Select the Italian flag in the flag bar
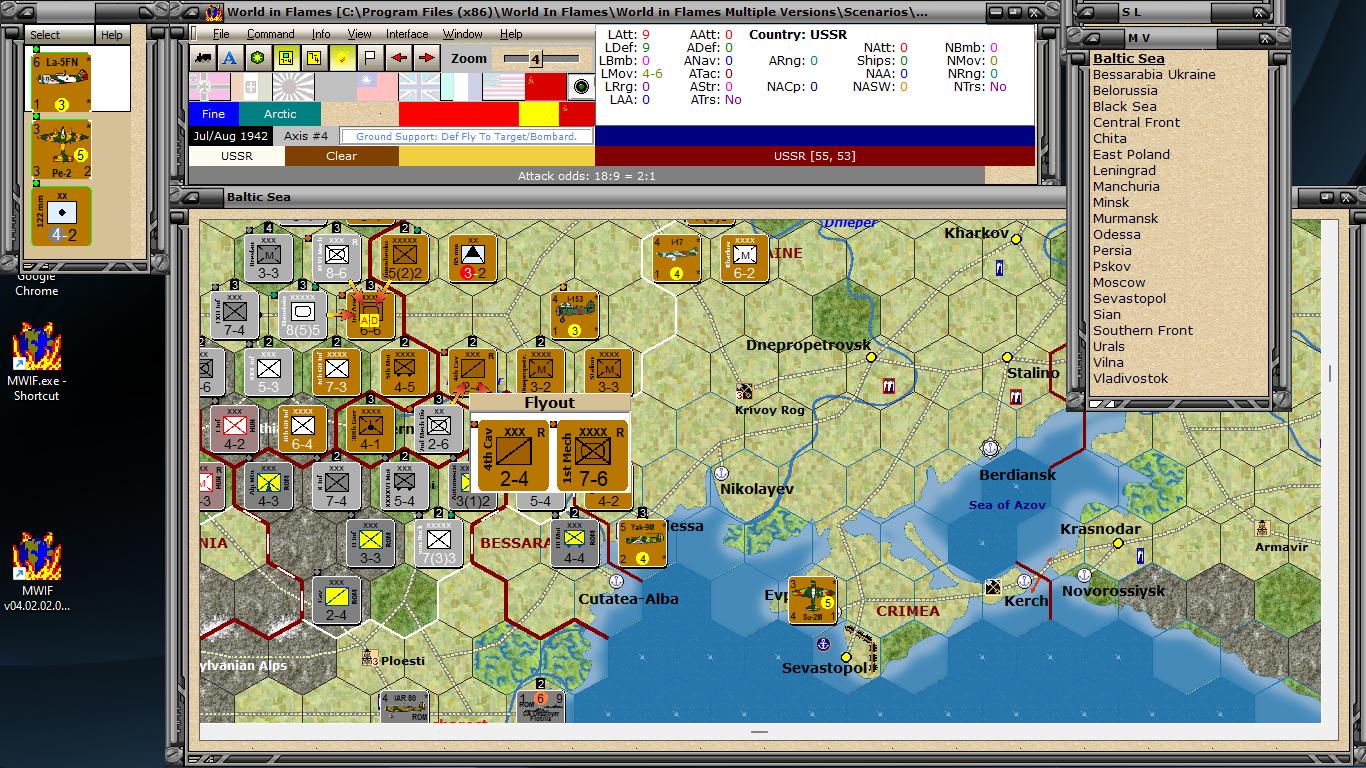 [251, 87]
